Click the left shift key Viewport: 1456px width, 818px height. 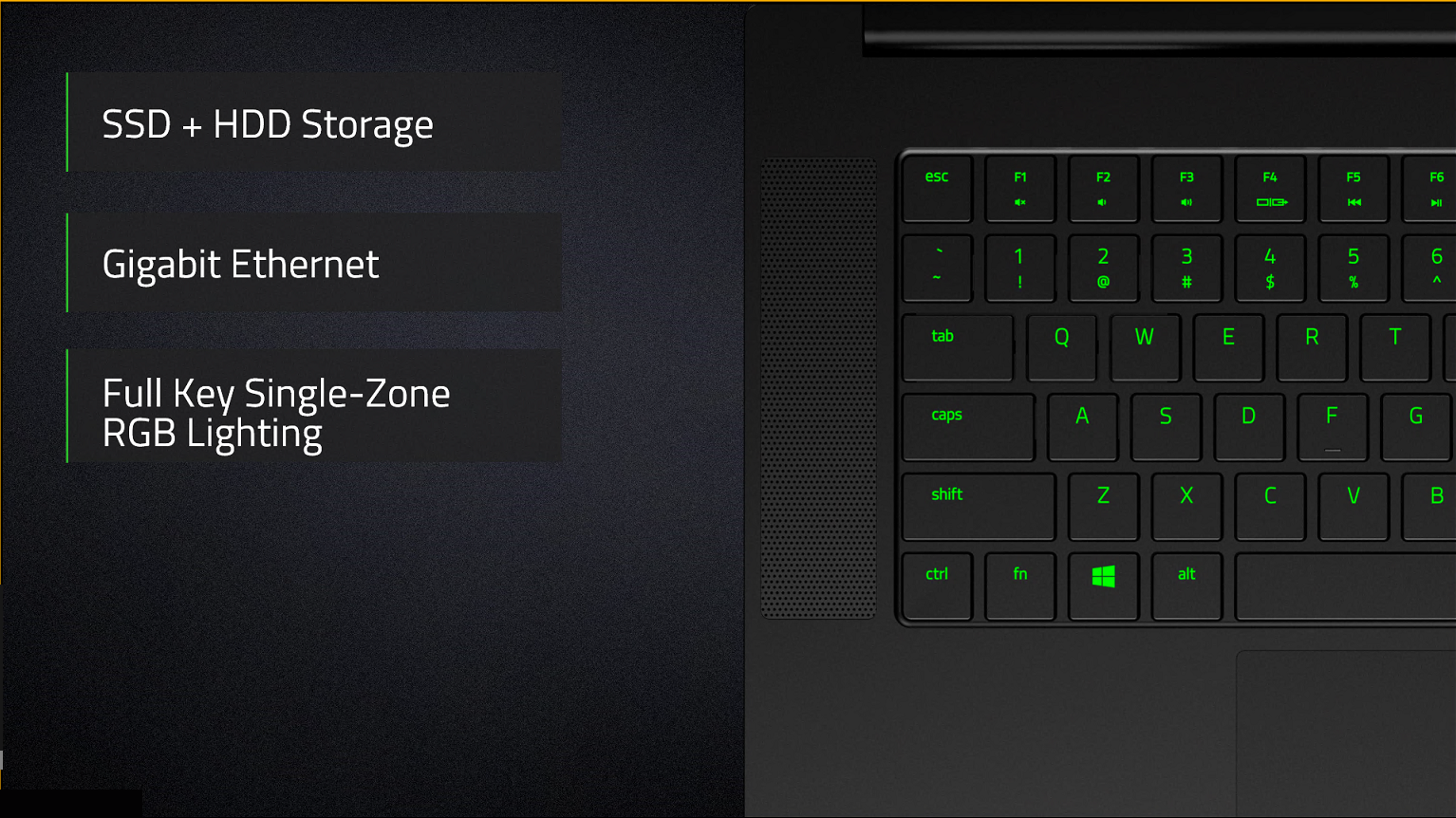pyautogui.click(x=978, y=506)
